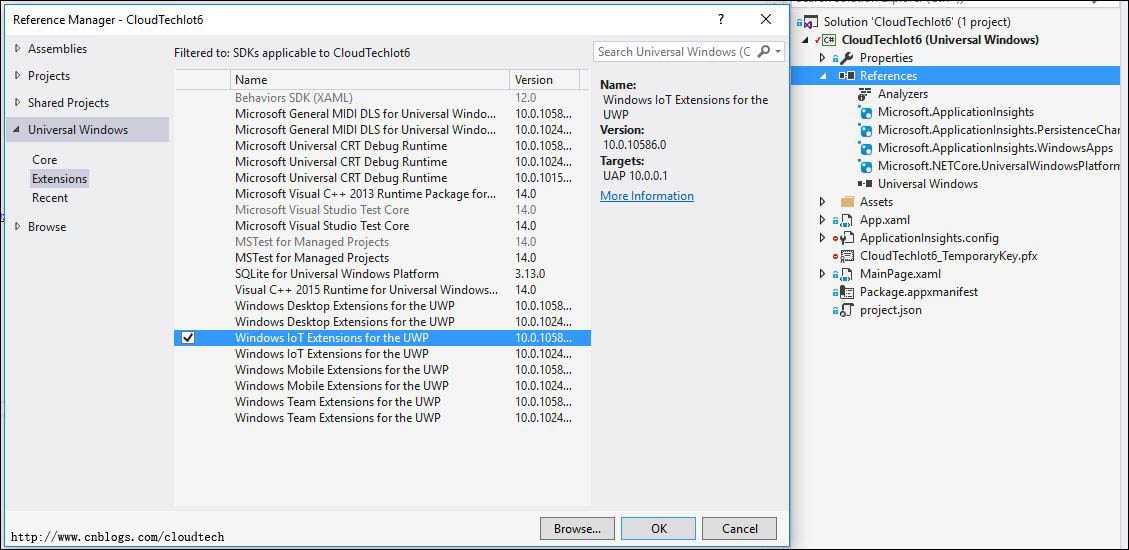
Task: Select Extensions under Universal Windows
Action: (60, 179)
